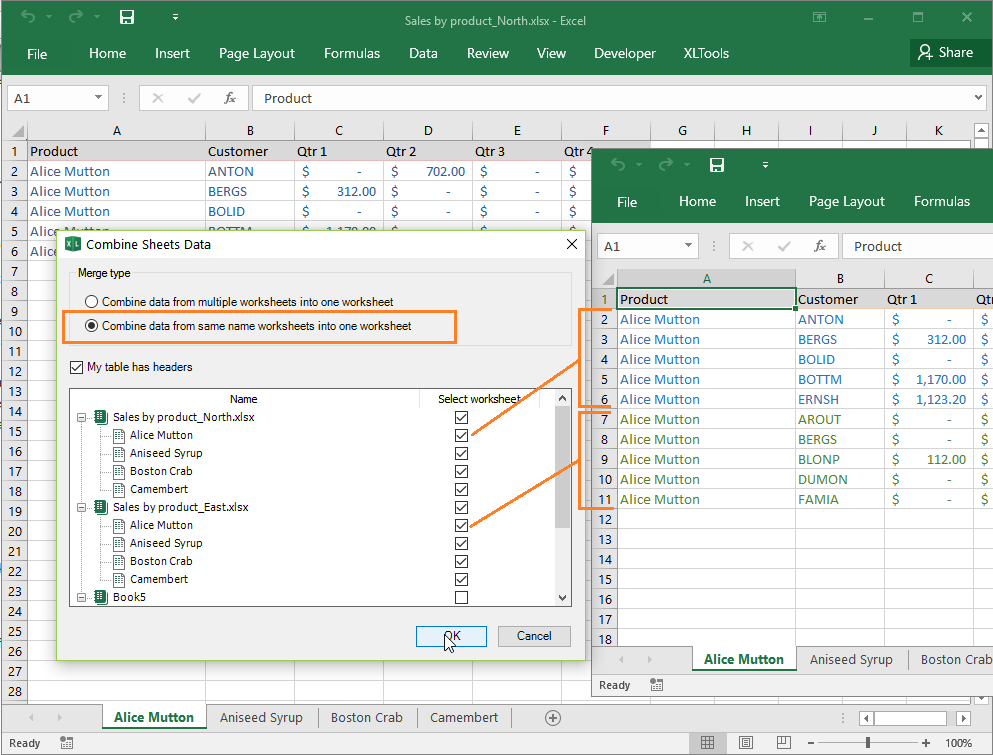Screen dimensions: 993x755
Task: Expand the Book5 tree node
Action: tap(81, 597)
